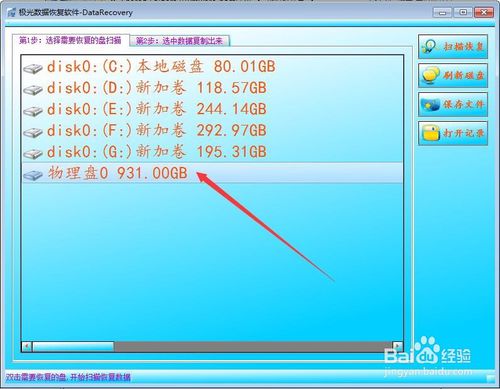Click the 打开记录 open record button

453,133
